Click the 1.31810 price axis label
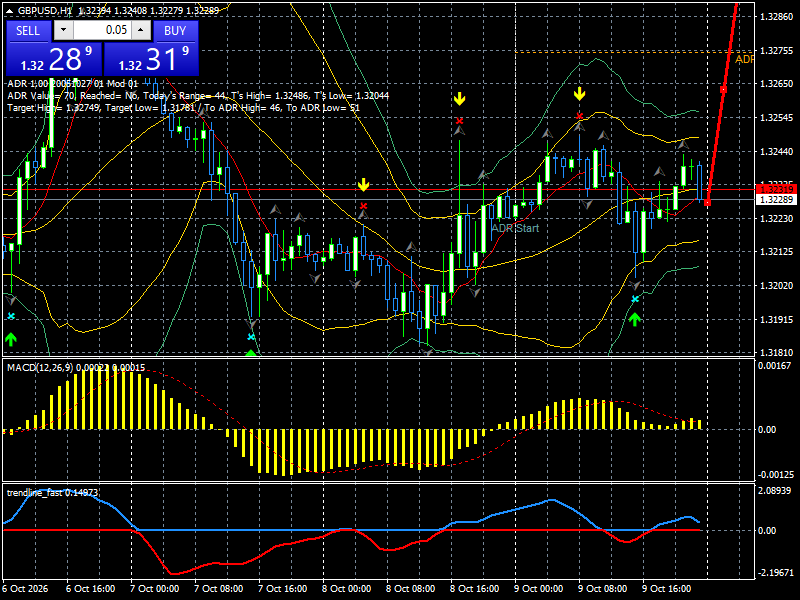 [x=777, y=353]
